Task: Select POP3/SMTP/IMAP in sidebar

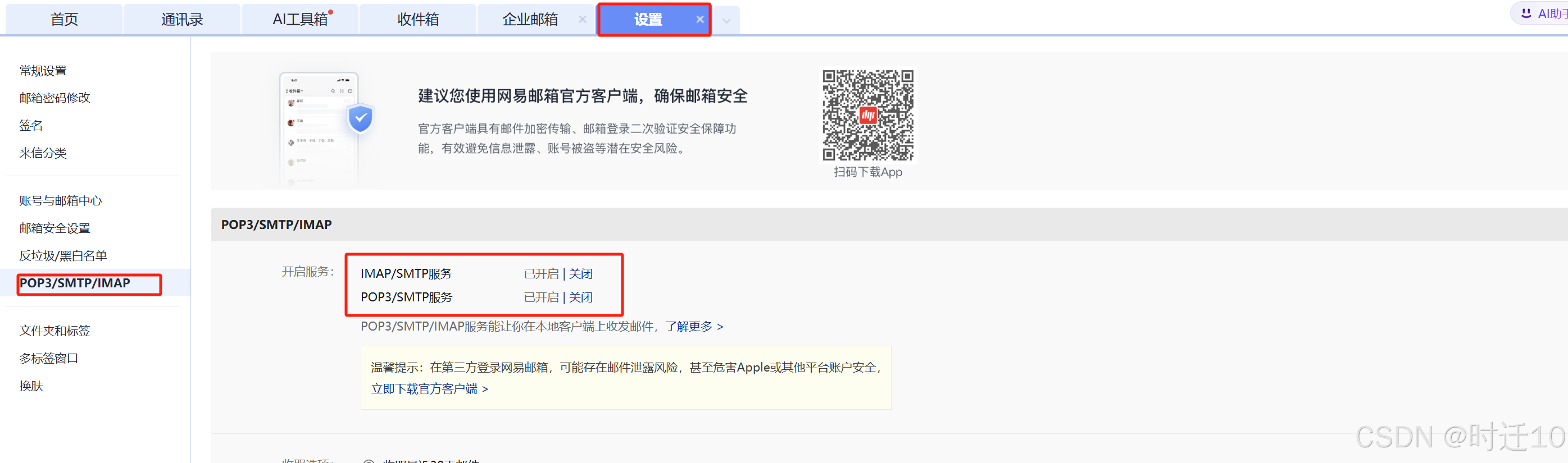Action: (75, 283)
